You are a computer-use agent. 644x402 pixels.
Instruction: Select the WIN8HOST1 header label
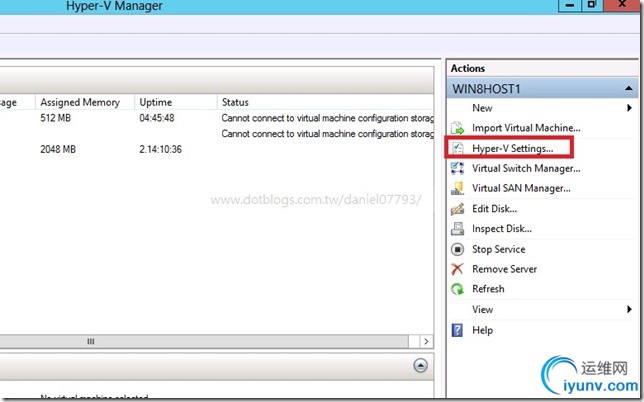click(486, 89)
